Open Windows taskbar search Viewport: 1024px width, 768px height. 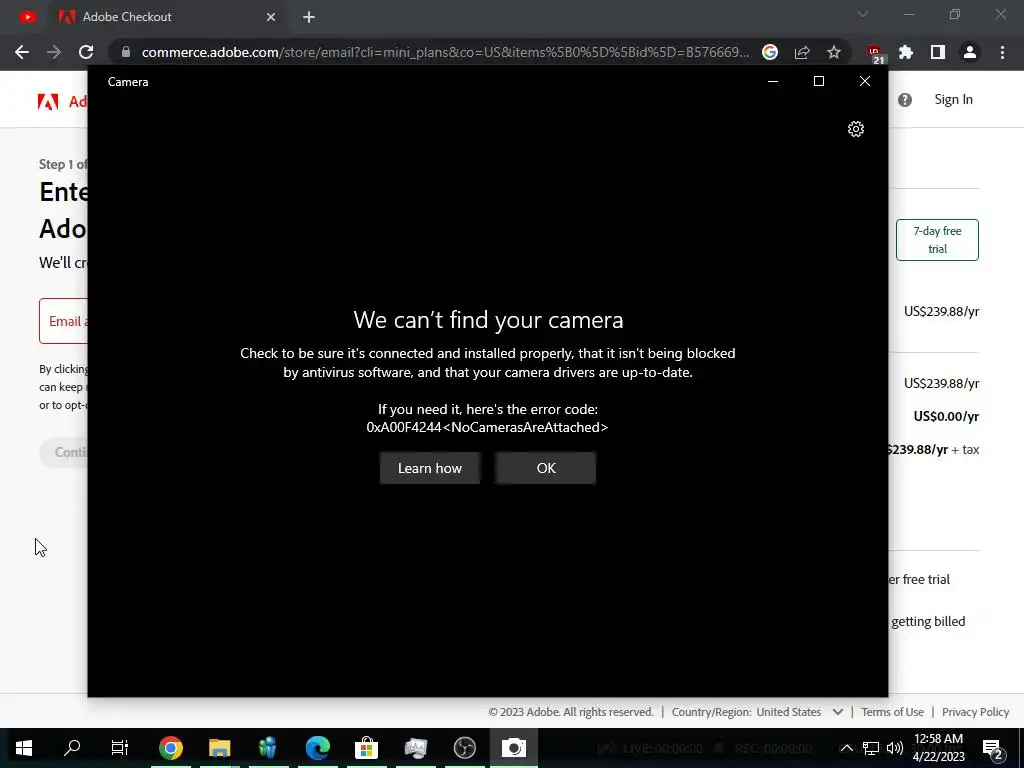(x=72, y=748)
